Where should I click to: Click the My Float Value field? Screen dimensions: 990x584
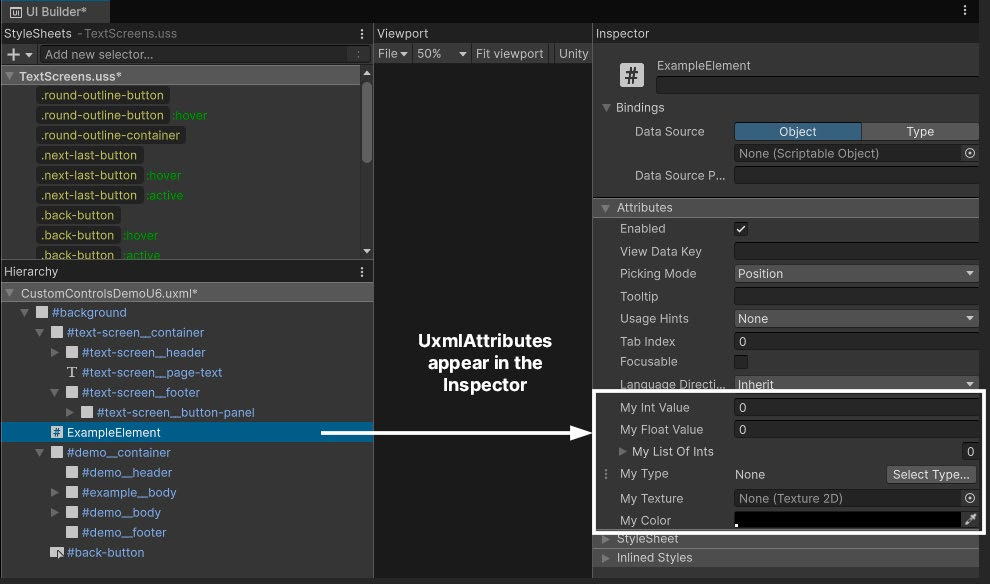tap(856, 429)
